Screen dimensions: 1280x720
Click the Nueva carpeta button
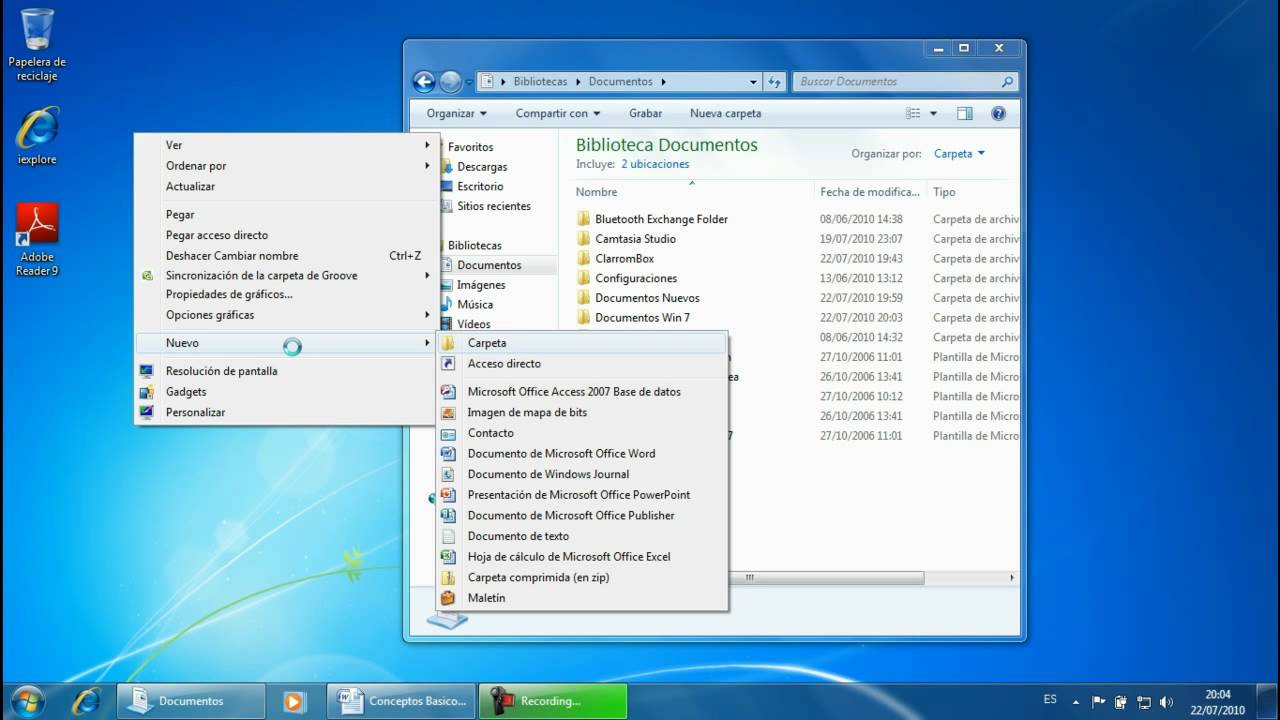click(726, 114)
